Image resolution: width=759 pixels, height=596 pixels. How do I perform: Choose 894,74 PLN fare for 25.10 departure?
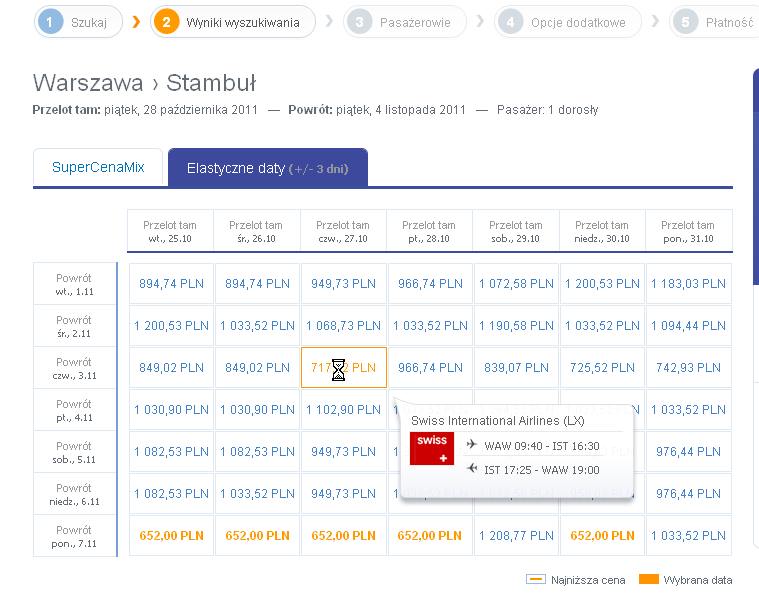point(171,284)
